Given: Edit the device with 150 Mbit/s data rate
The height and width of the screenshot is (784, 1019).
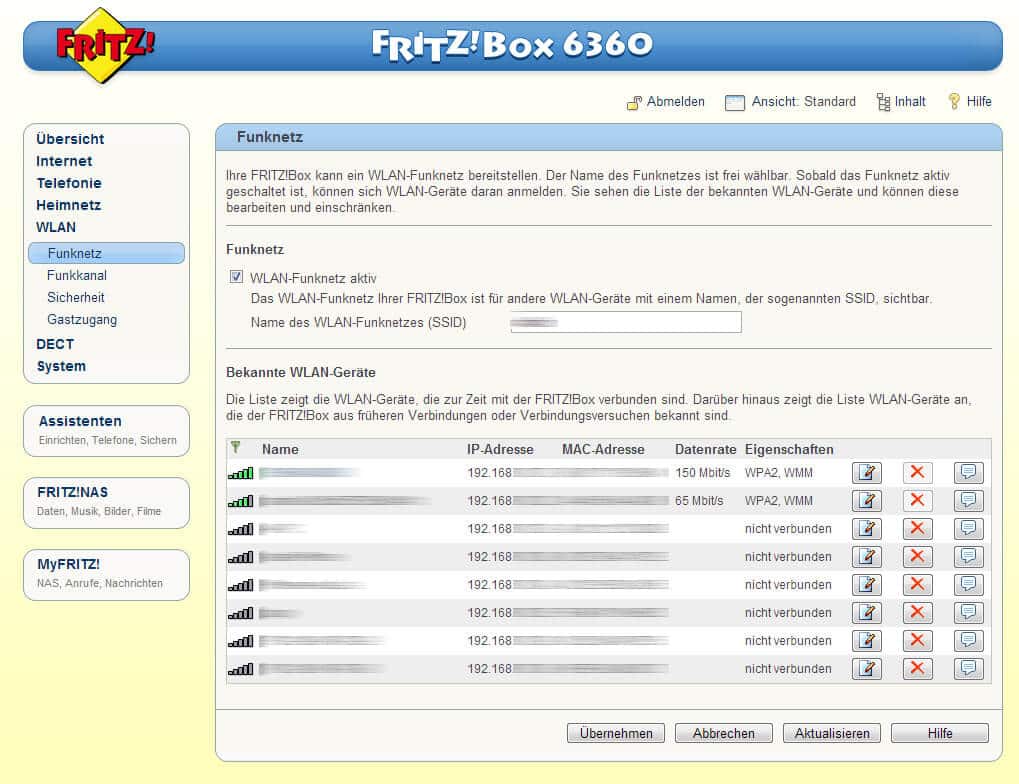Looking at the screenshot, I should [x=866, y=473].
